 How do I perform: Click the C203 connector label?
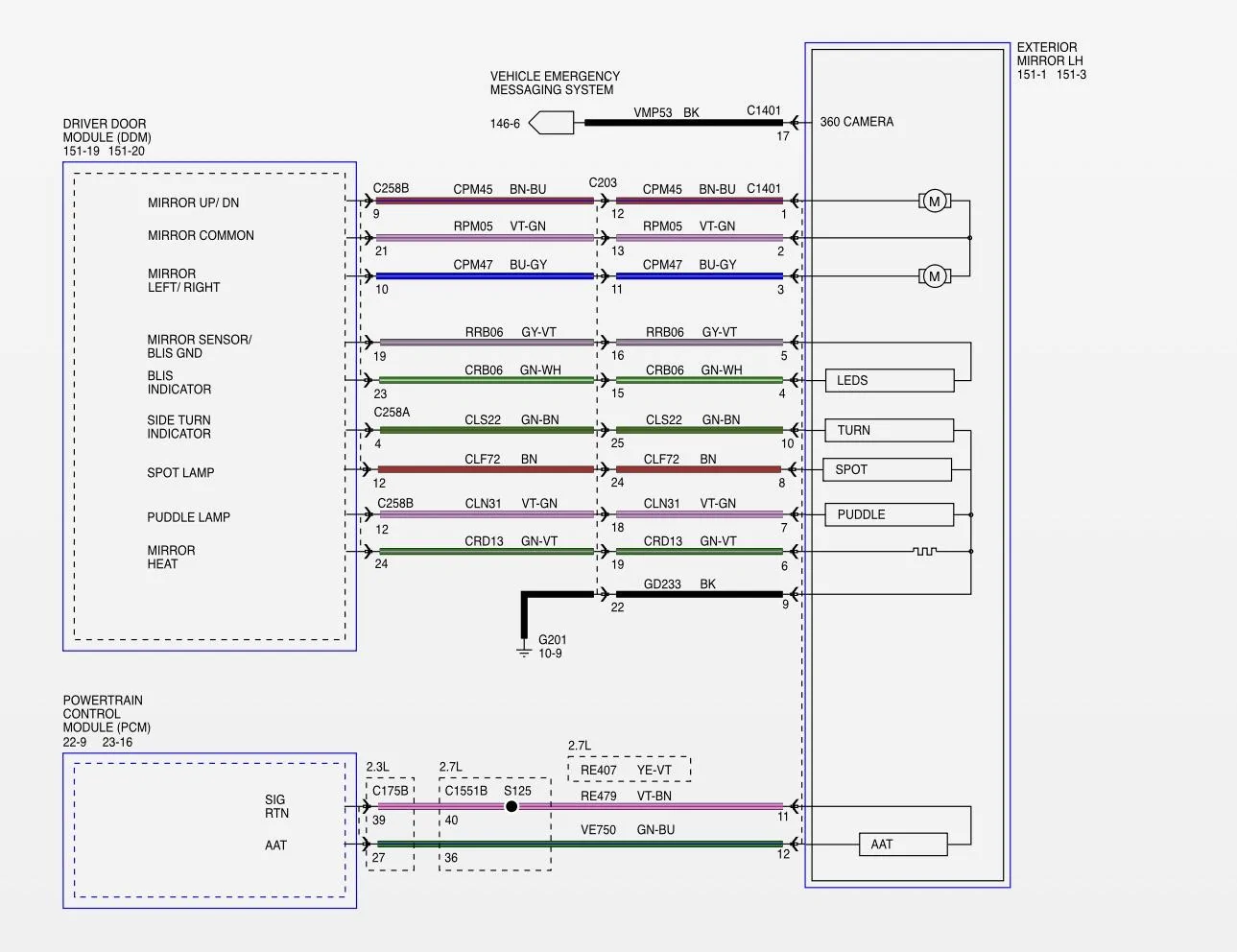pos(603,182)
